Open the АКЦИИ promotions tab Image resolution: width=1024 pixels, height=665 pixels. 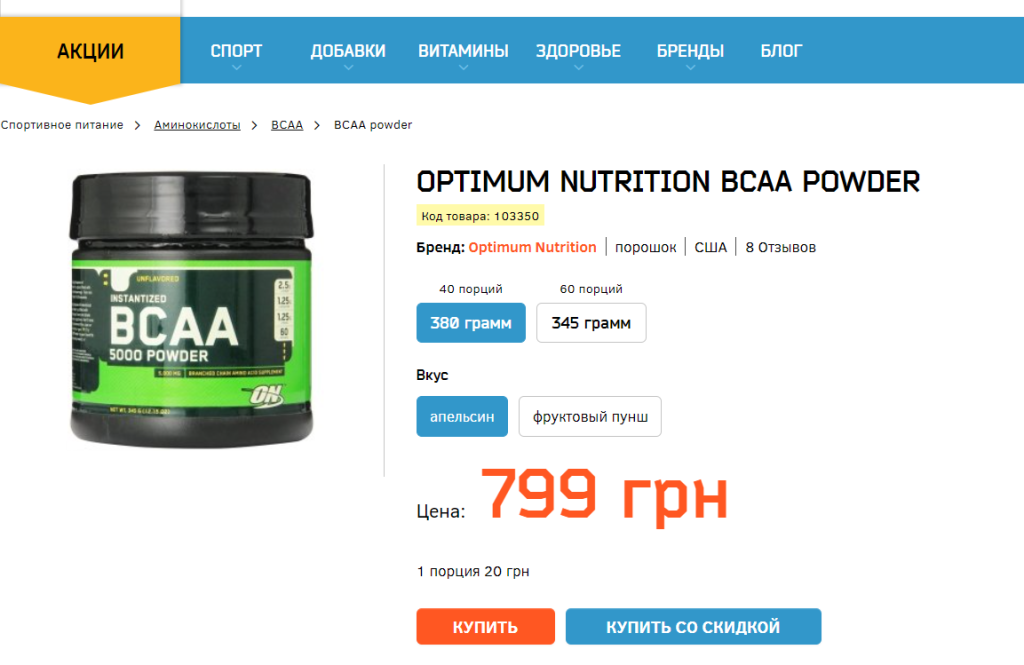click(x=90, y=52)
